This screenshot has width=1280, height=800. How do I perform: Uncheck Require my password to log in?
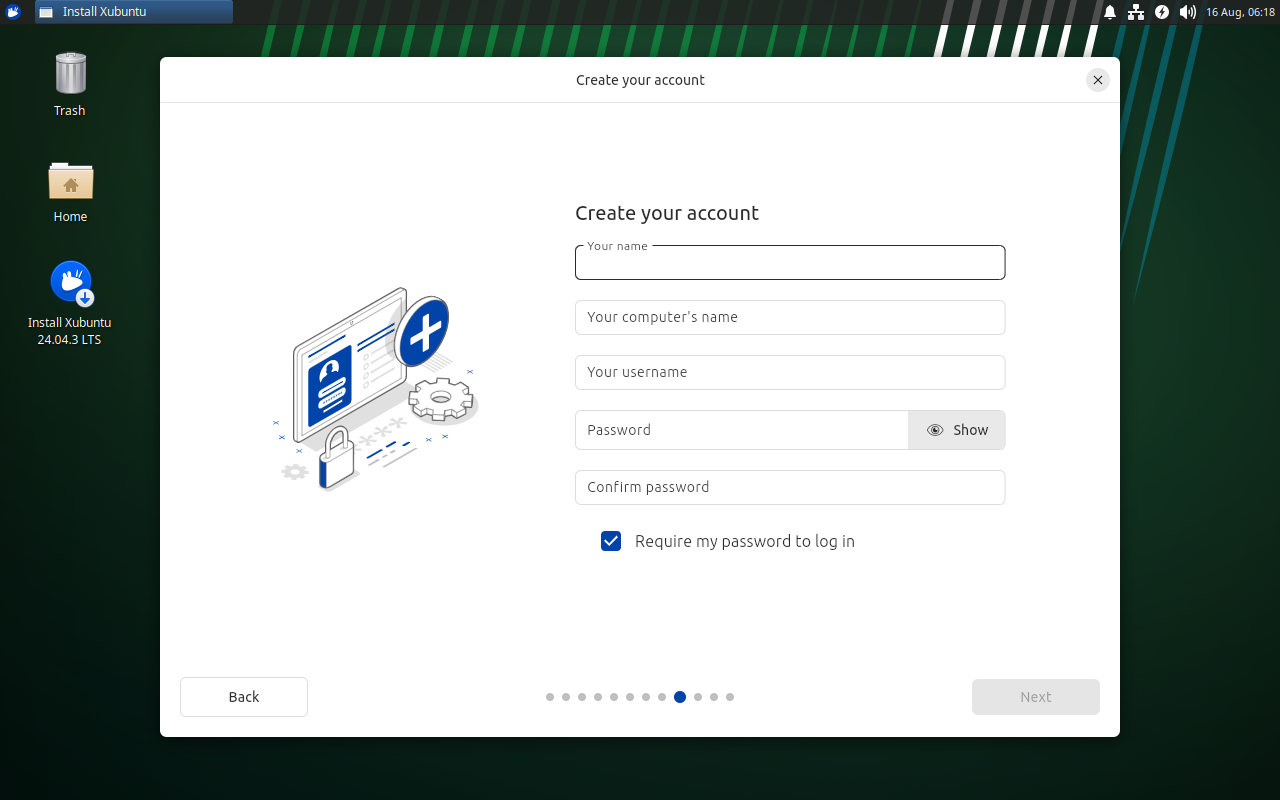pyautogui.click(x=611, y=541)
